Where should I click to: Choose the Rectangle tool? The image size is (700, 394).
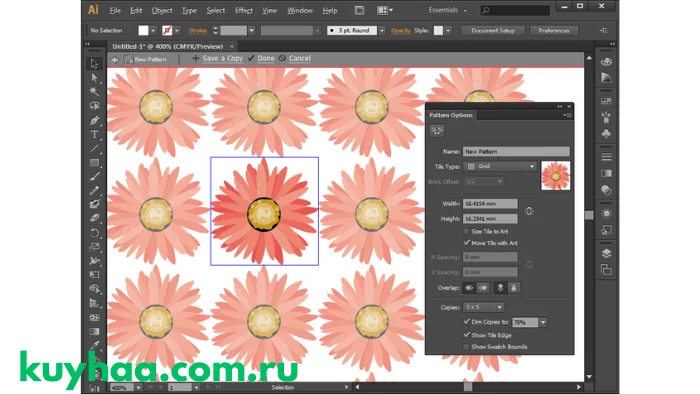[94, 162]
